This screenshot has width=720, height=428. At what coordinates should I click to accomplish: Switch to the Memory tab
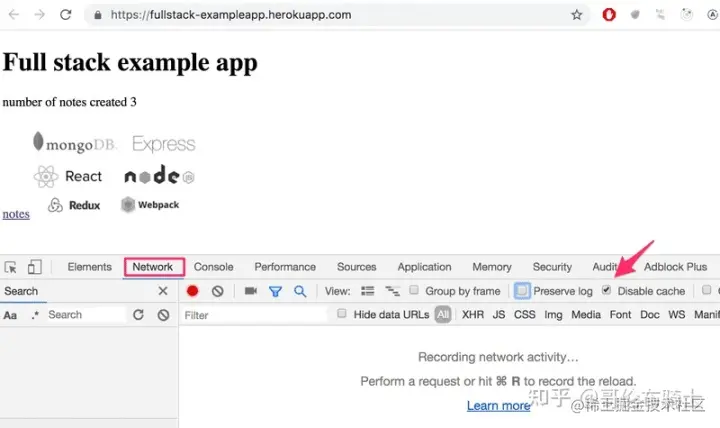(x=492, y=267)
